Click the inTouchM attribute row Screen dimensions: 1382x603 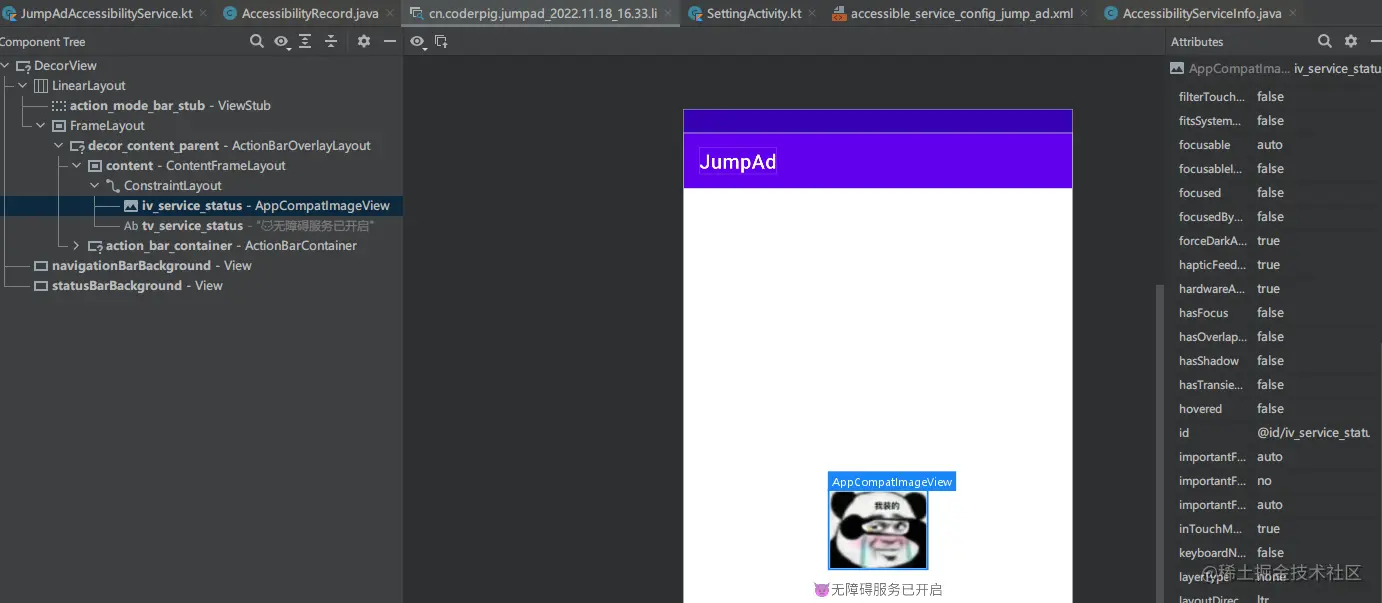1273,529
